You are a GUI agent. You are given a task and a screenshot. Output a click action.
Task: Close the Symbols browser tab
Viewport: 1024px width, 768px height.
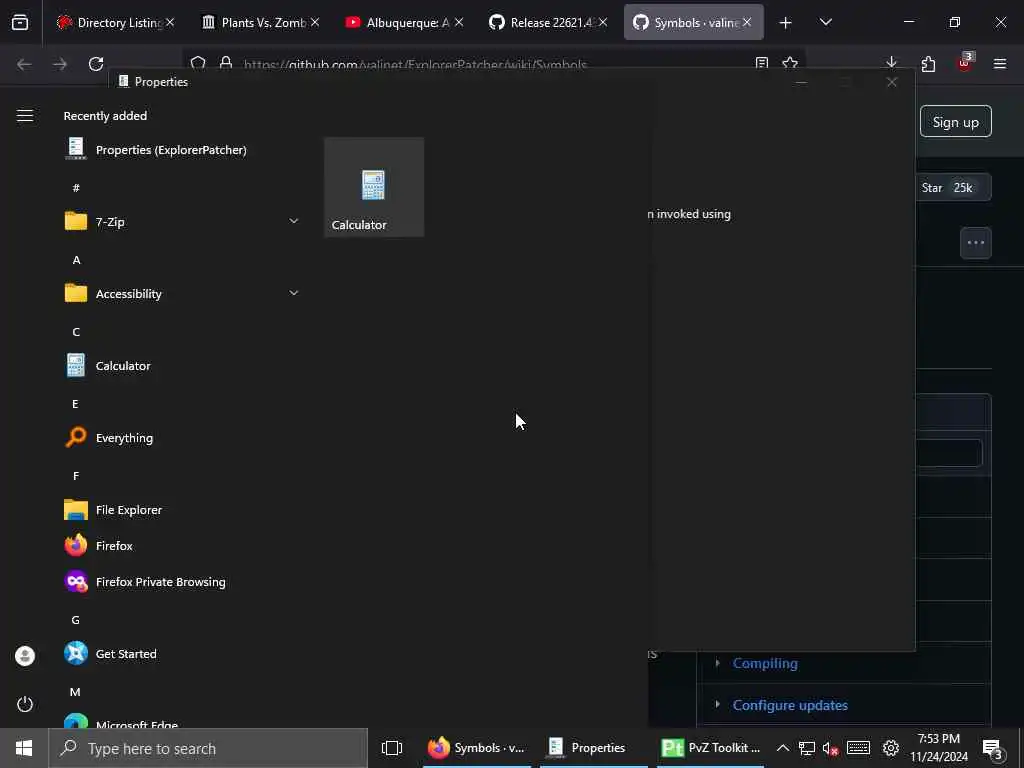pos(746,22)
